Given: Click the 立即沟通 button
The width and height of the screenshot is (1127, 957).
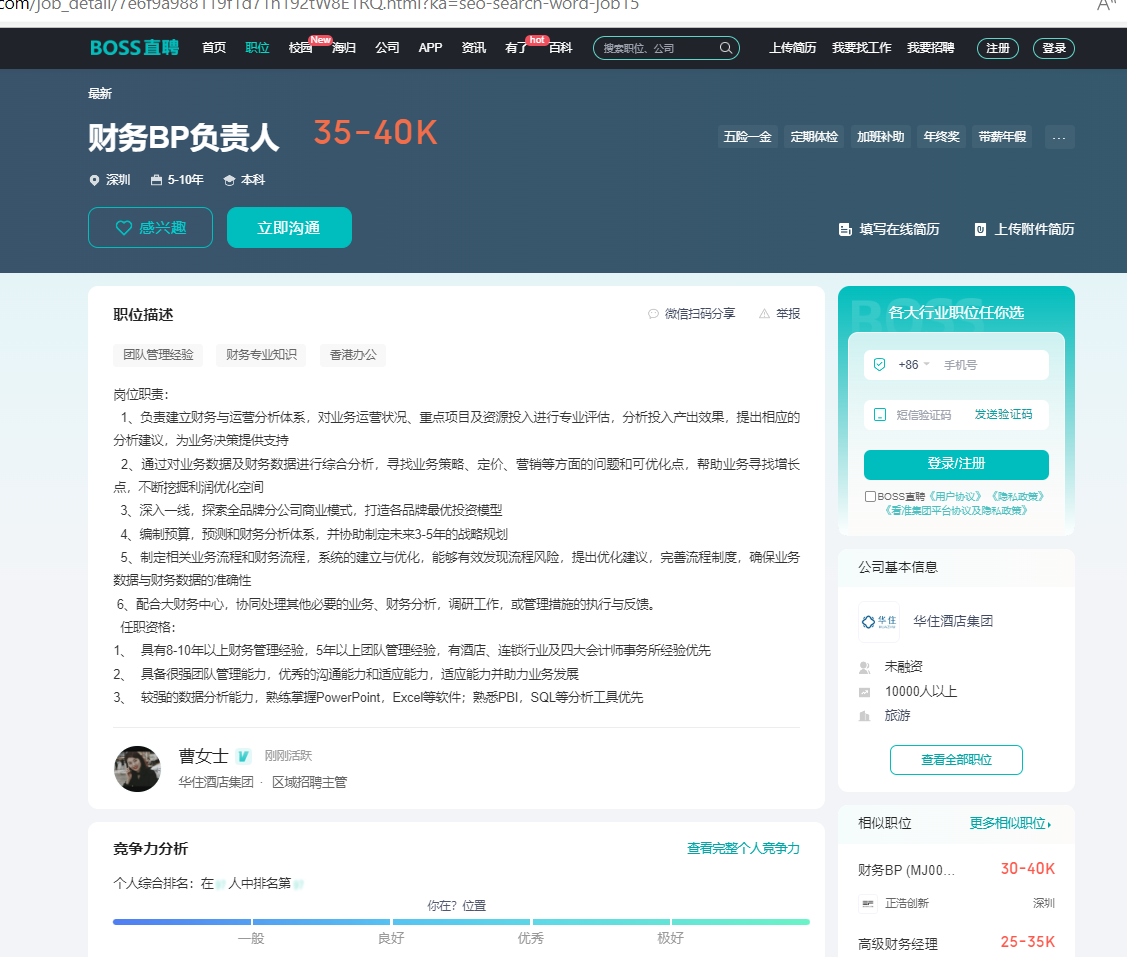Looking at the screenshot, I should pyautogui.click(x=289, y=228).
